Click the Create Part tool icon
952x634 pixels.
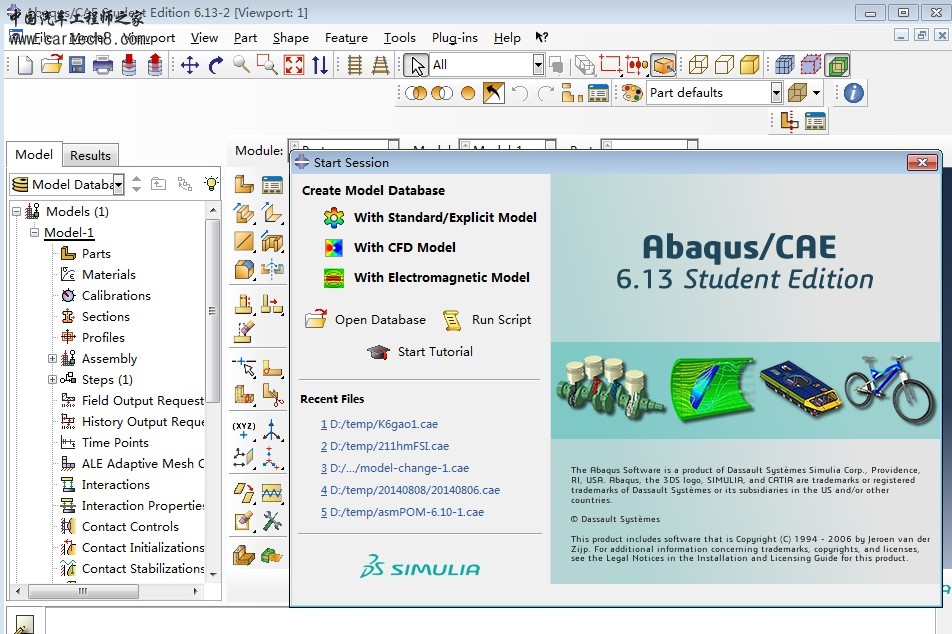pyautogui.click(x=244, y=184)
